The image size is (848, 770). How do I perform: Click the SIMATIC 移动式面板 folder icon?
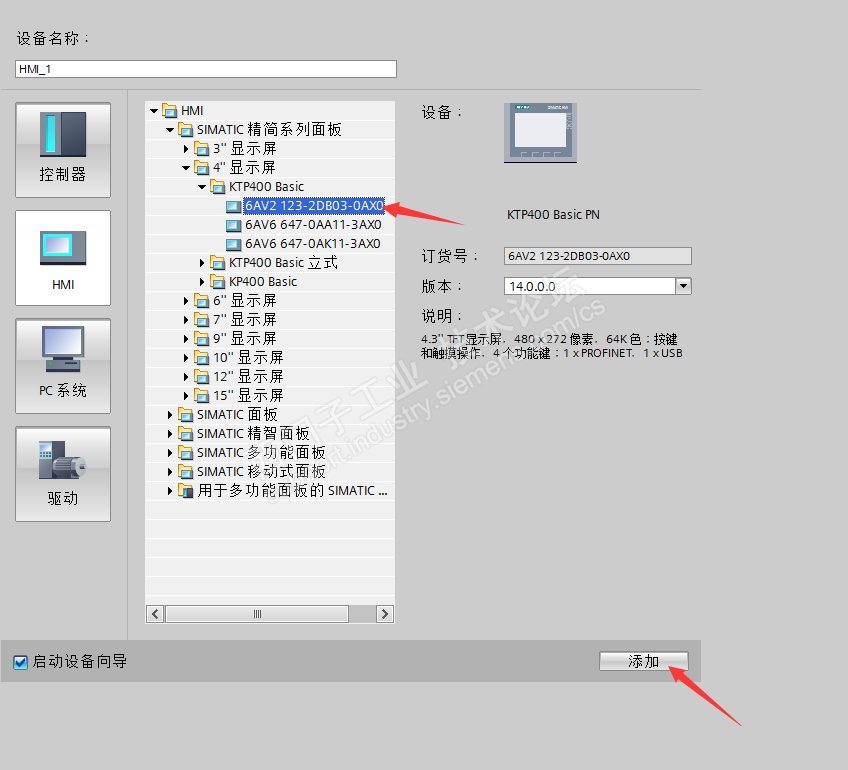(186, 472)
